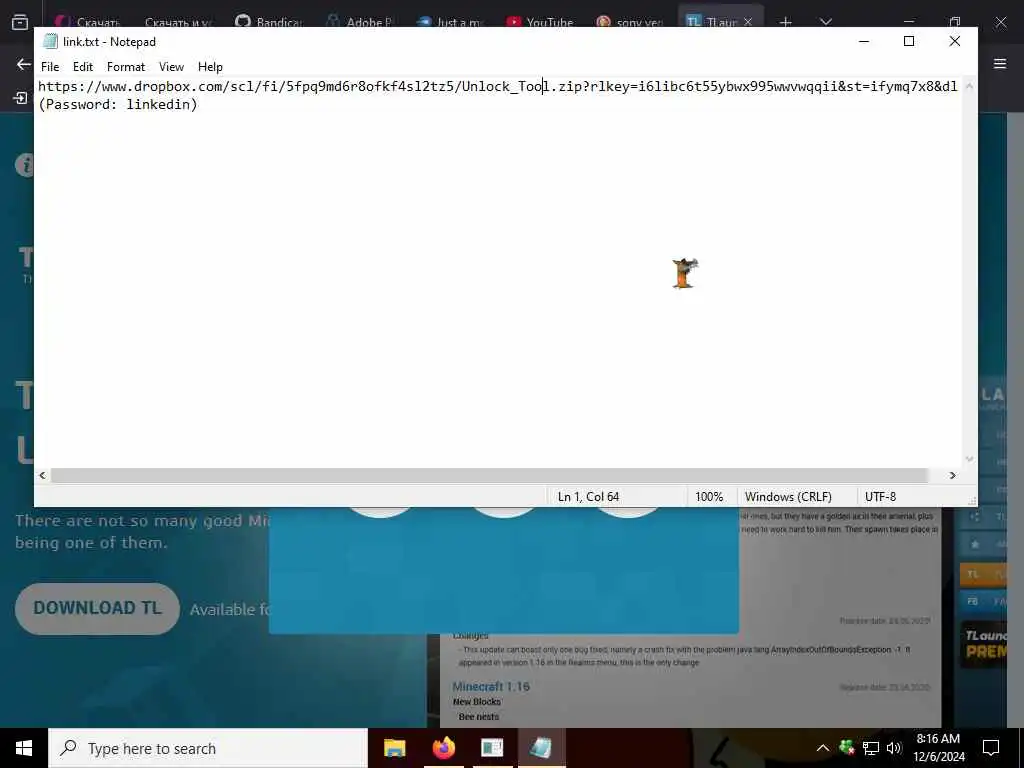This screenshot has width=1024, height=768.
Task: Click the Windows (CRLF) status entry
Action: pos(788,497)
